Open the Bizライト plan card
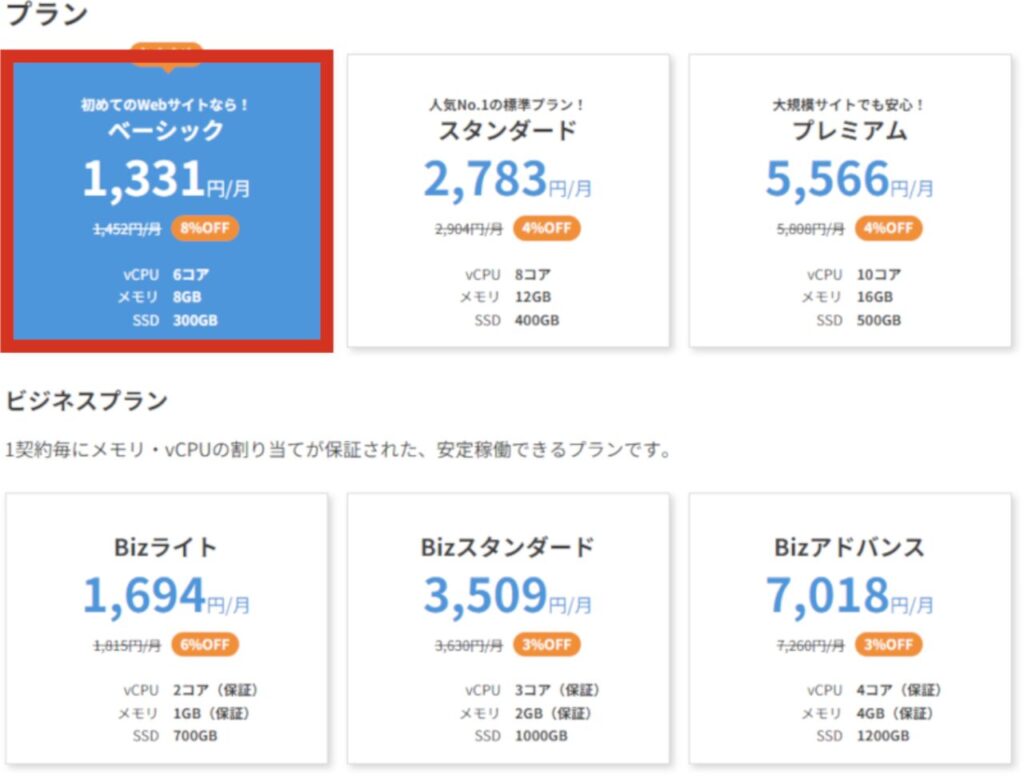The width and height of the screenshot is (1024, 776). (166, 630)
